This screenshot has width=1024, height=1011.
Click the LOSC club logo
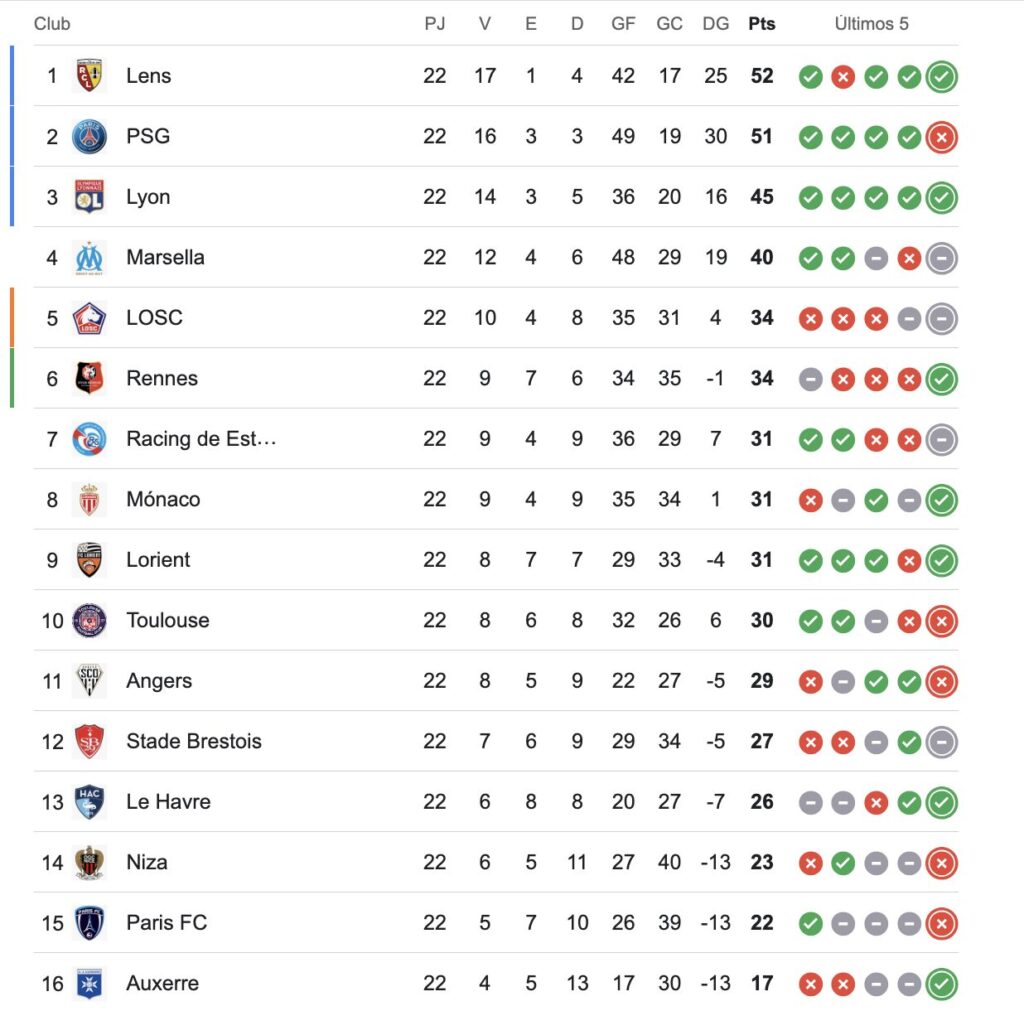point(89,318)
